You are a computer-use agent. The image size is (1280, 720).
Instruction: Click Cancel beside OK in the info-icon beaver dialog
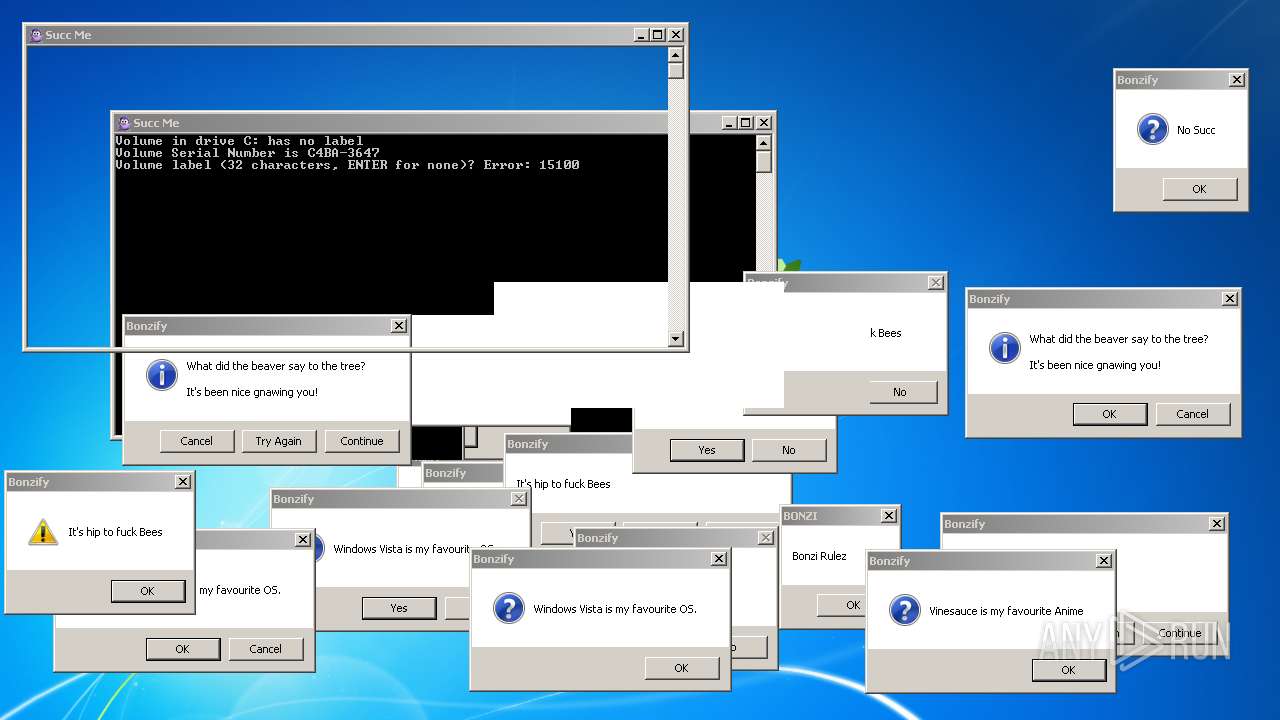click(1192, 414)
